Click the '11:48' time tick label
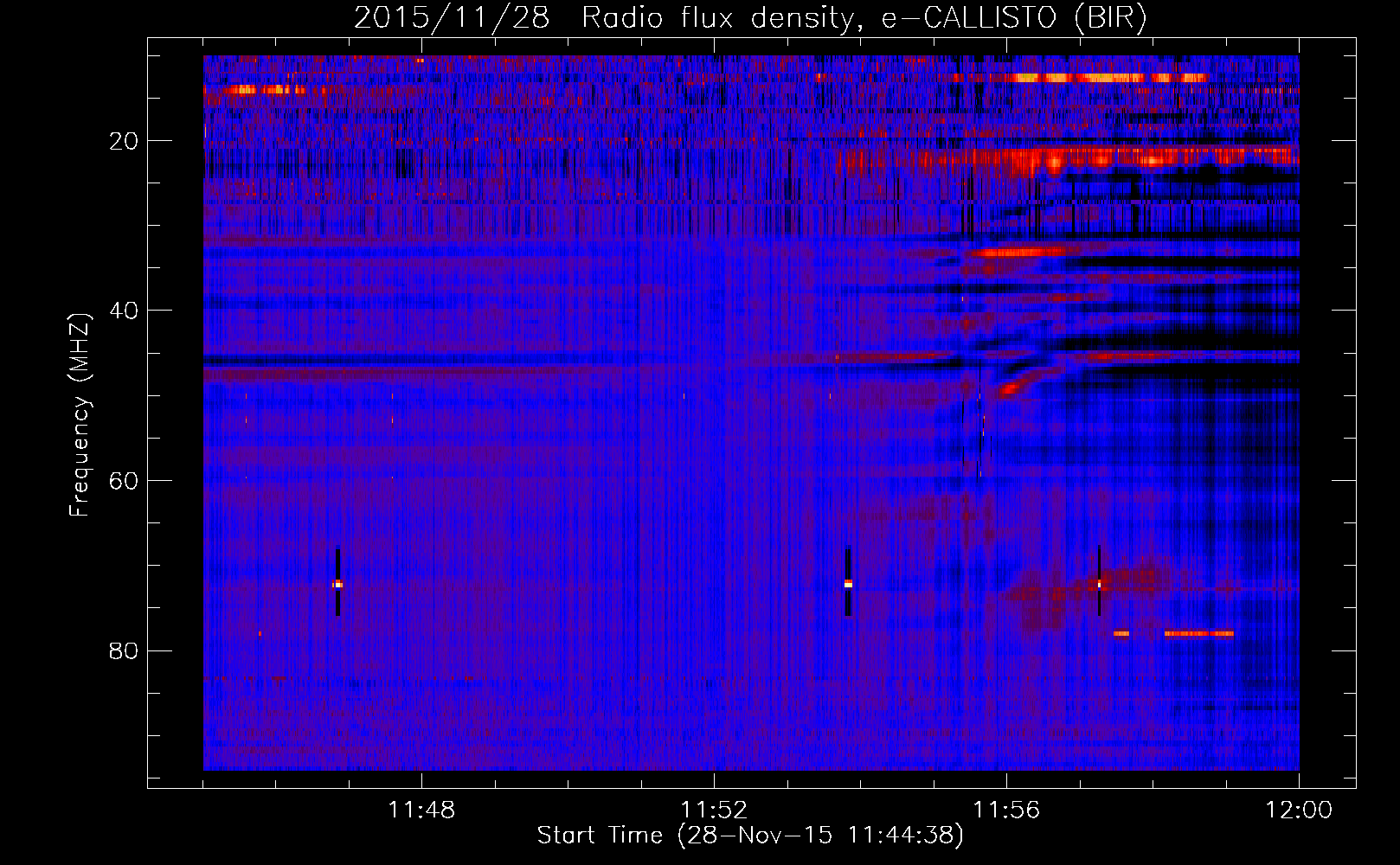 pyautogui.click(x=421, y=811)
